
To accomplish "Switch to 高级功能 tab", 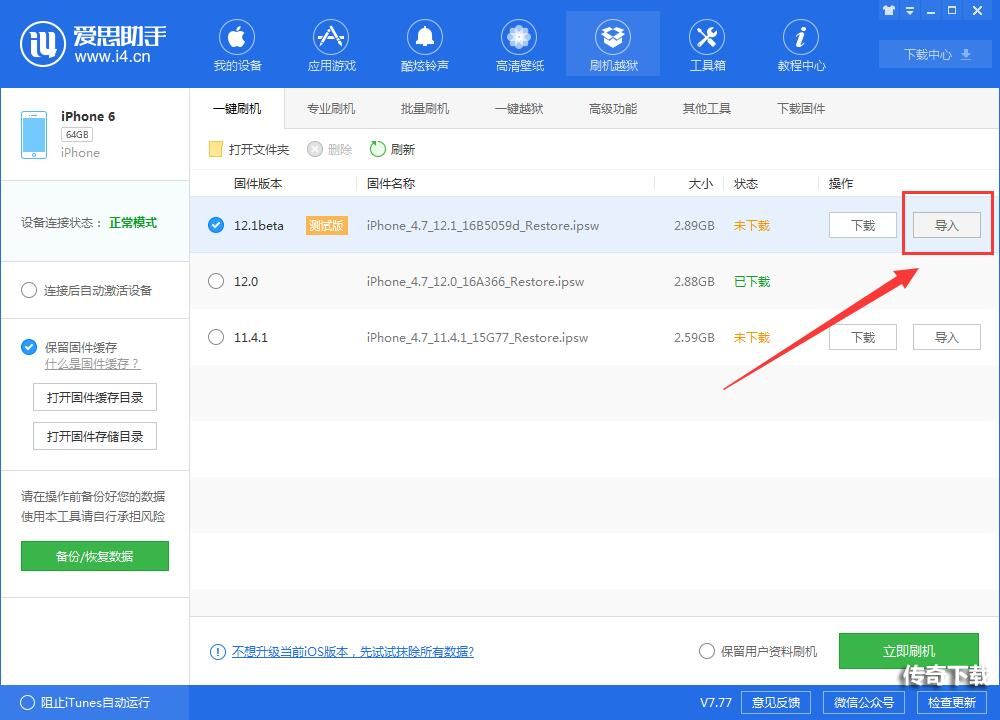I will point(613,108).
